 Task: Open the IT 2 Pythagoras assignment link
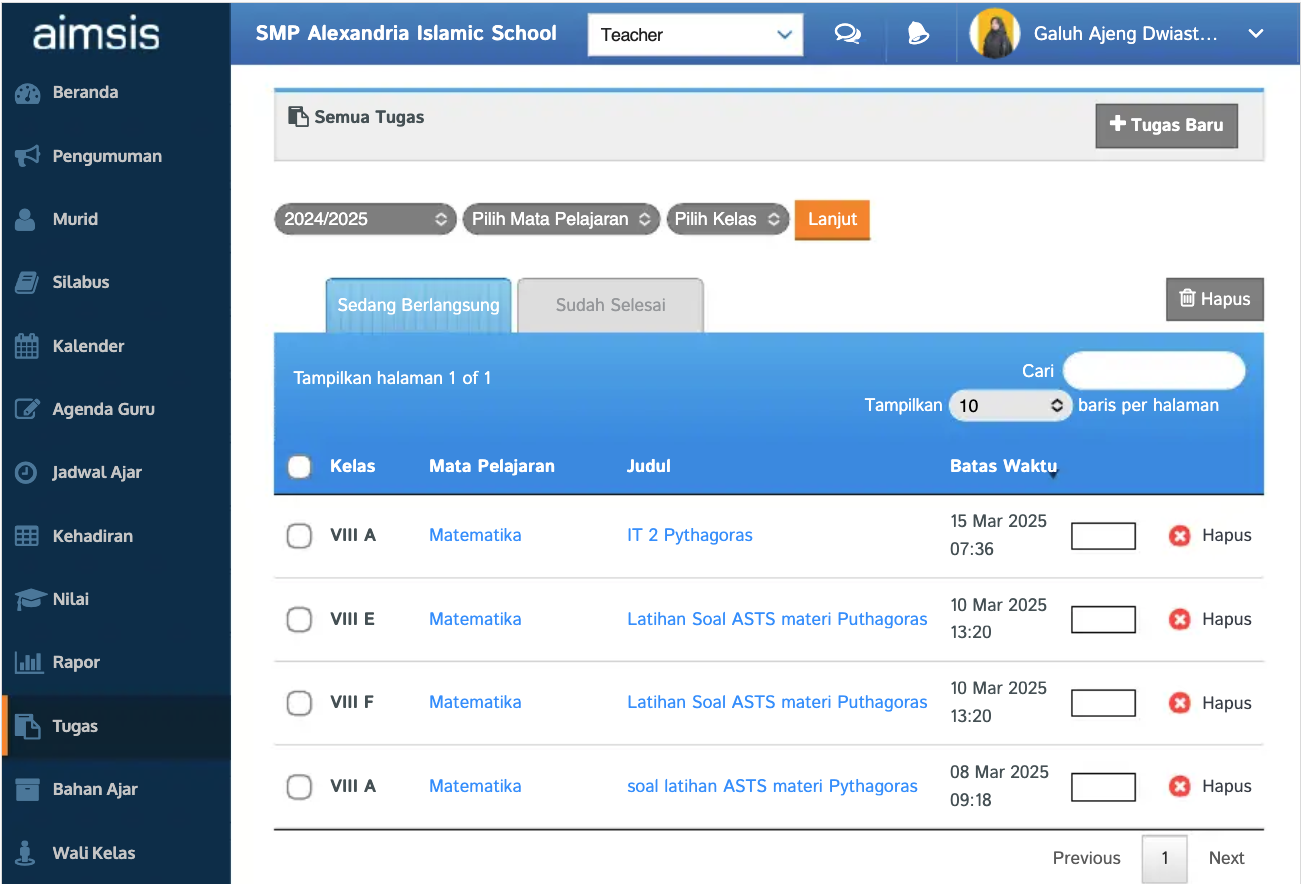click(x=689, y=535)
